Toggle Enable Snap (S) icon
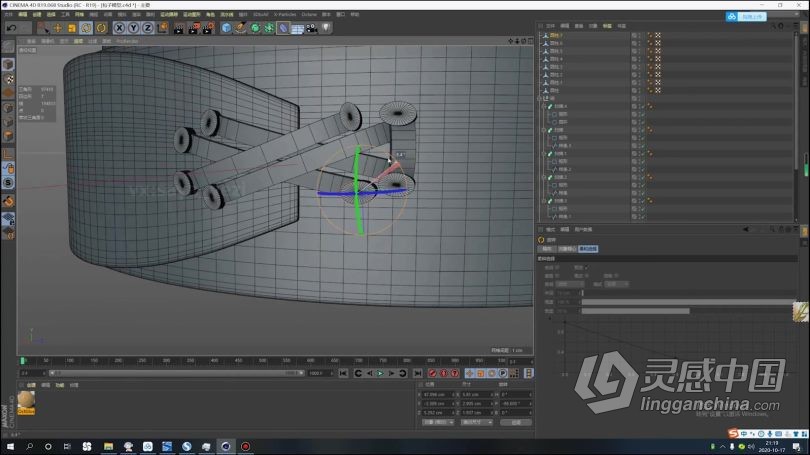The height and width of the screenshot is (455, 810). coord(8,183)
